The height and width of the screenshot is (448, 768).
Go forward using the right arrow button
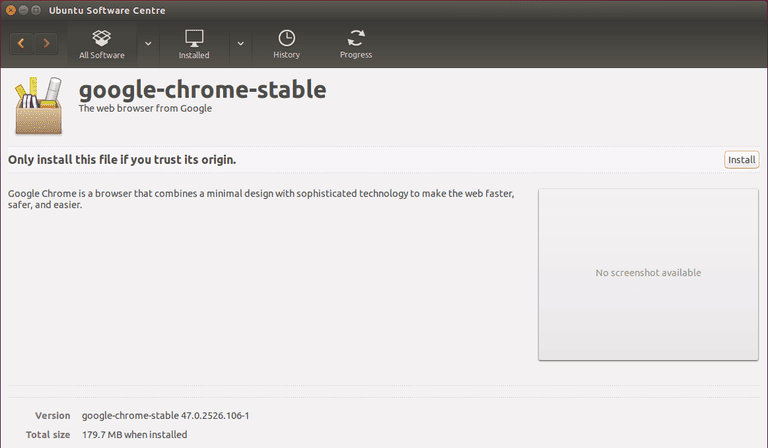point(46,44)
